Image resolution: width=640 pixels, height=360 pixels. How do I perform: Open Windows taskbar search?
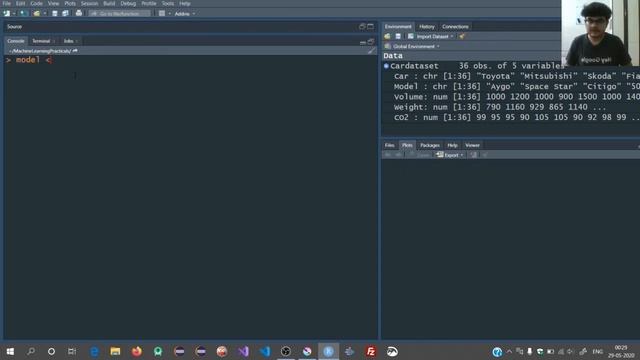pos(31,351)
